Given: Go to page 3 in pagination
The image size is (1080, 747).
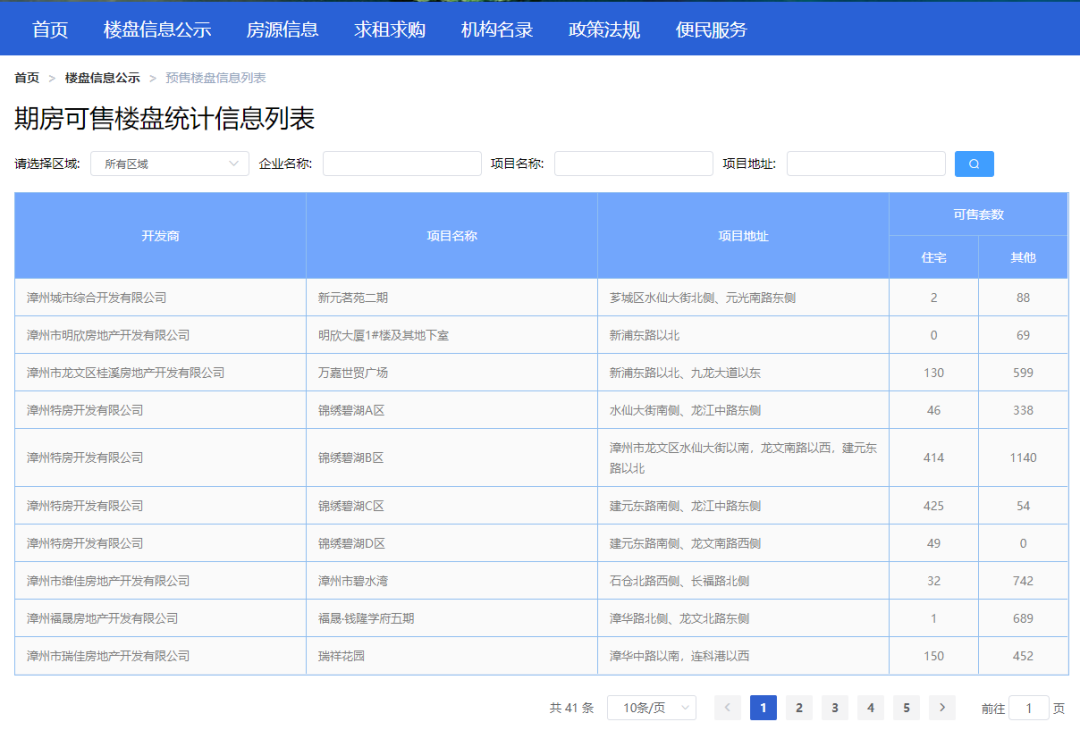Looking at the screenshot, I should pos(834,707).
